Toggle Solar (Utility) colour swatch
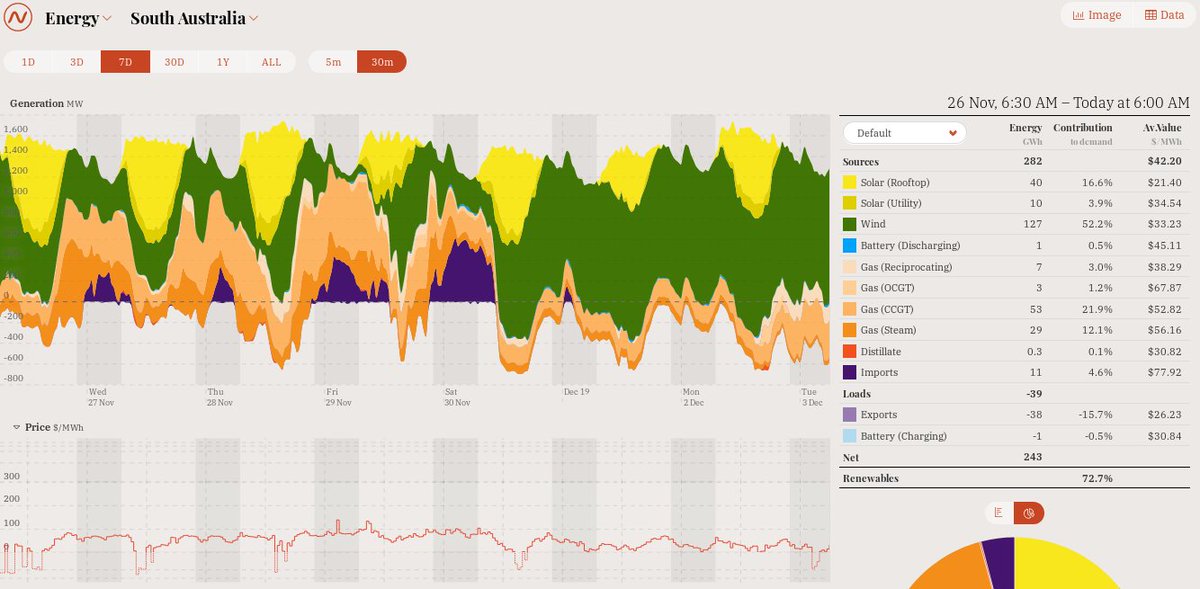The height and width of the screenshot is (589, 1200). 849,203
